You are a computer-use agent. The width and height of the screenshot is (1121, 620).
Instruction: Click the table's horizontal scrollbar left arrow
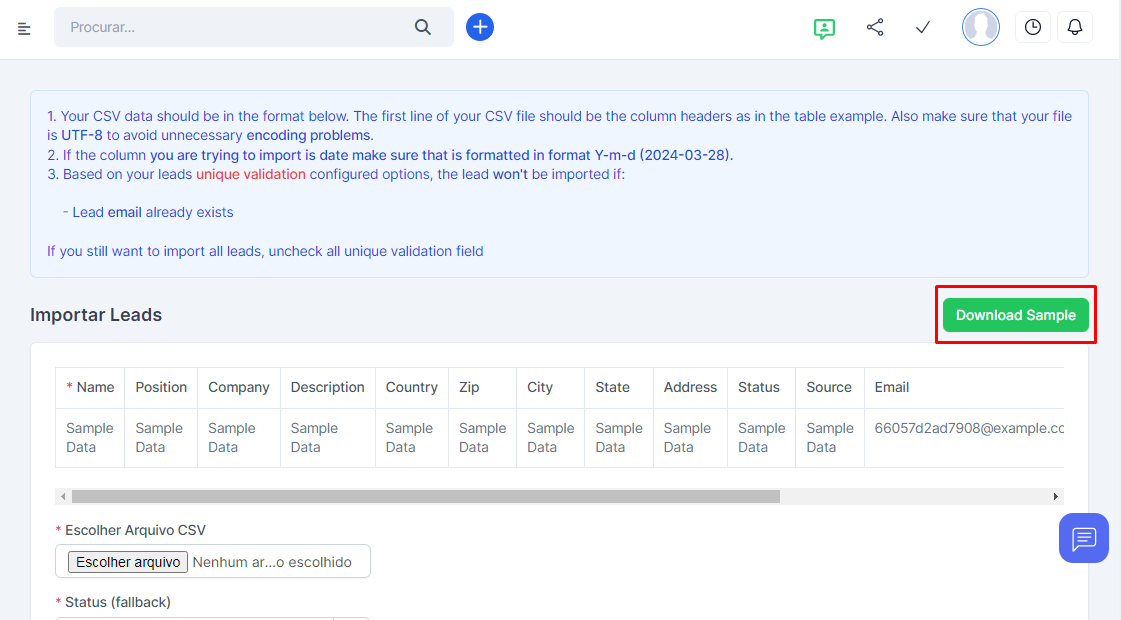tap(63, 496)
